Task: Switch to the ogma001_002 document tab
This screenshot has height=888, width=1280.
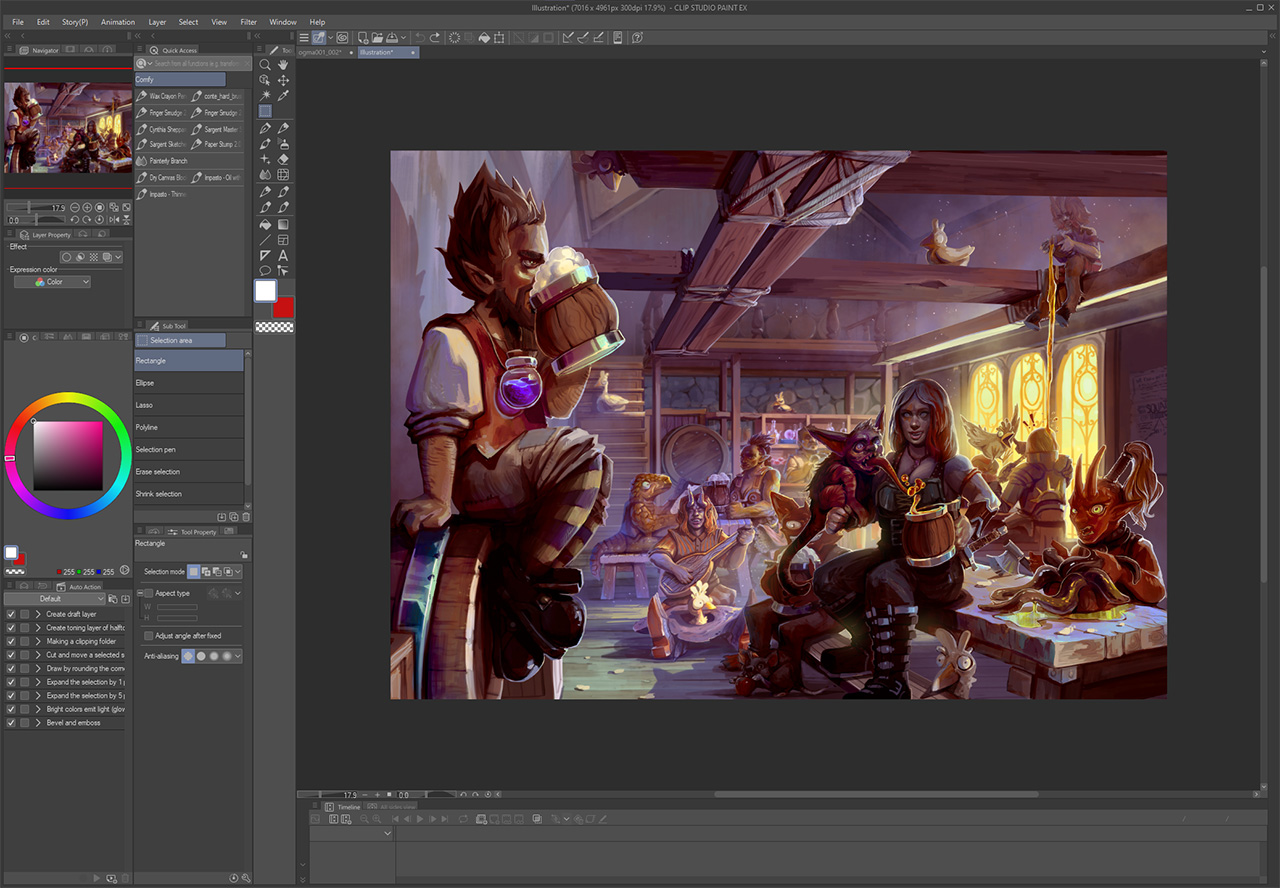Action: (x=322, y=52)
